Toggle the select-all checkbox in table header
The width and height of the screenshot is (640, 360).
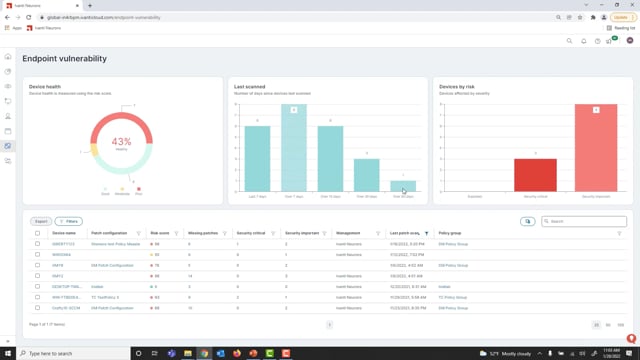pos(38,233)
